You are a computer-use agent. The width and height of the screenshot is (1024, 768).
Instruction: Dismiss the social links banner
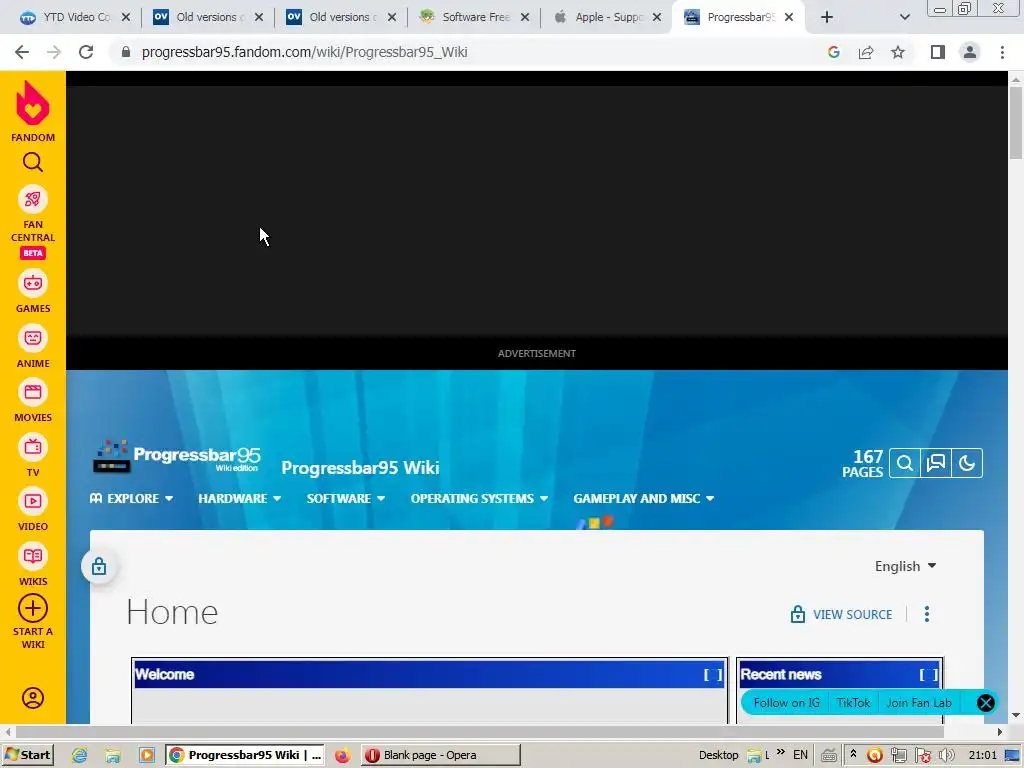pyautogui.click(x=985, y=703)
